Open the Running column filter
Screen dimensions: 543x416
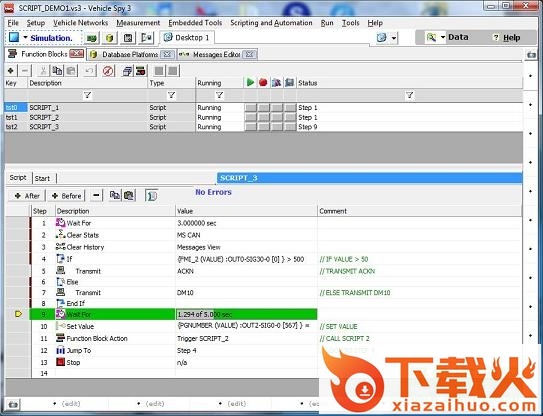[x=219, y=95]
